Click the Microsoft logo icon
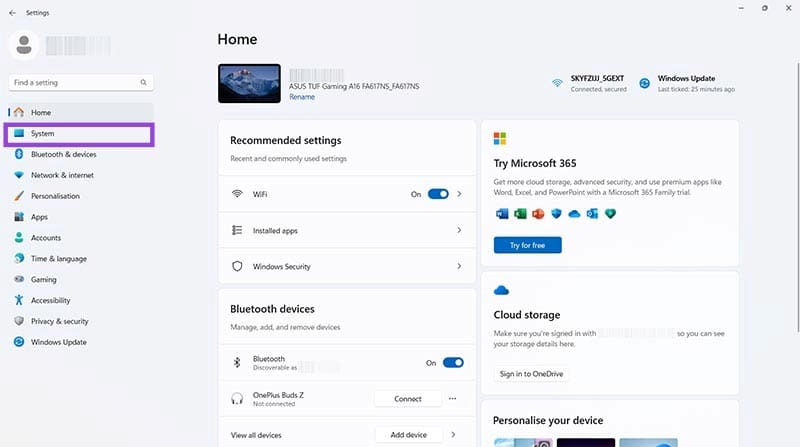 (499, 138)
